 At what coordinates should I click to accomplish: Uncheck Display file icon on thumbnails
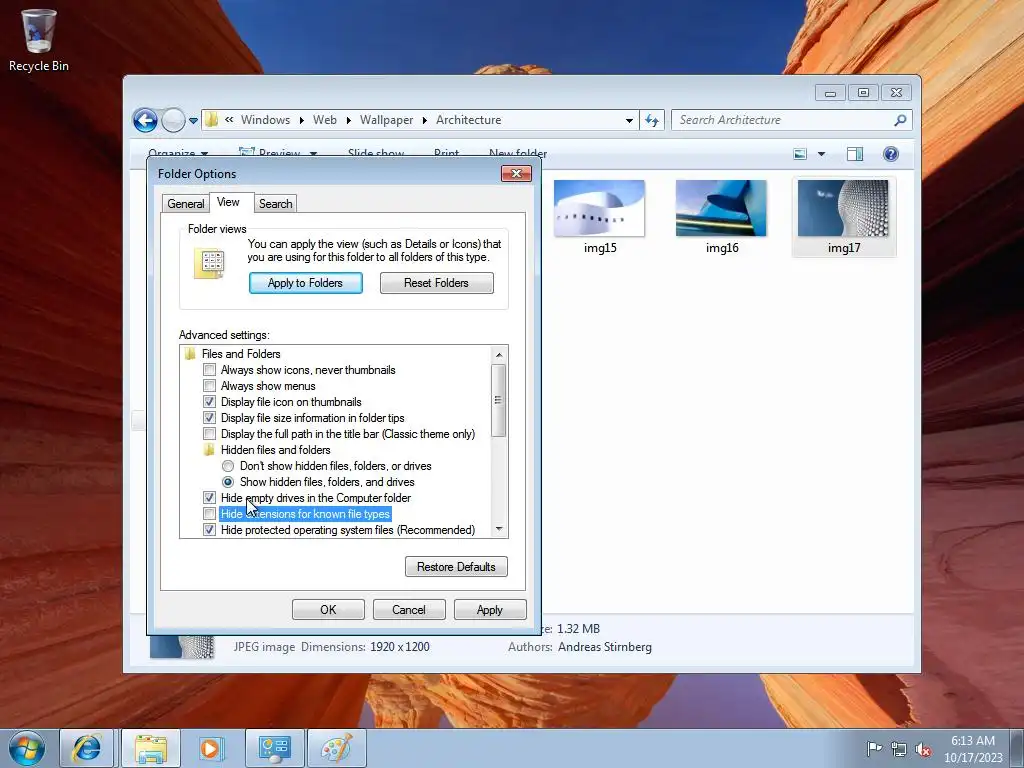tap(209, 402)
